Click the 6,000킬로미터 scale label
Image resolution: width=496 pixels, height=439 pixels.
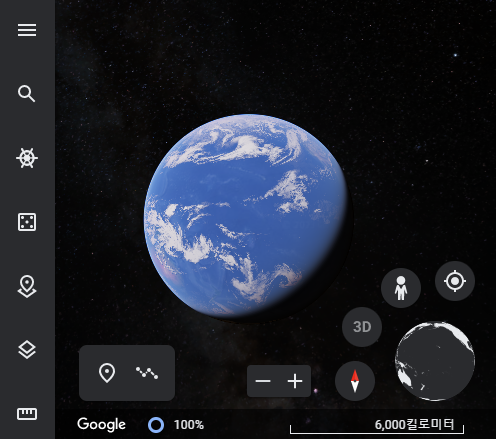pos(414,425)
